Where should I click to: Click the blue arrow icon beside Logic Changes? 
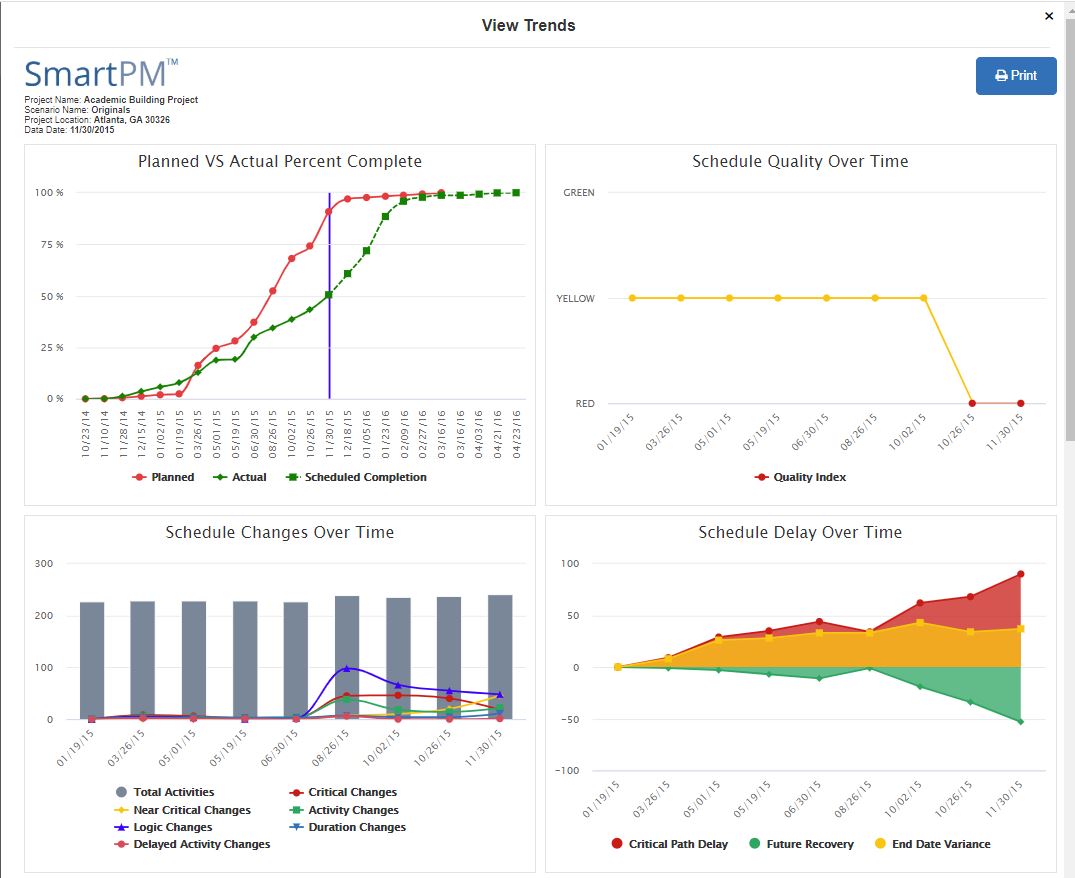[121, 827]
